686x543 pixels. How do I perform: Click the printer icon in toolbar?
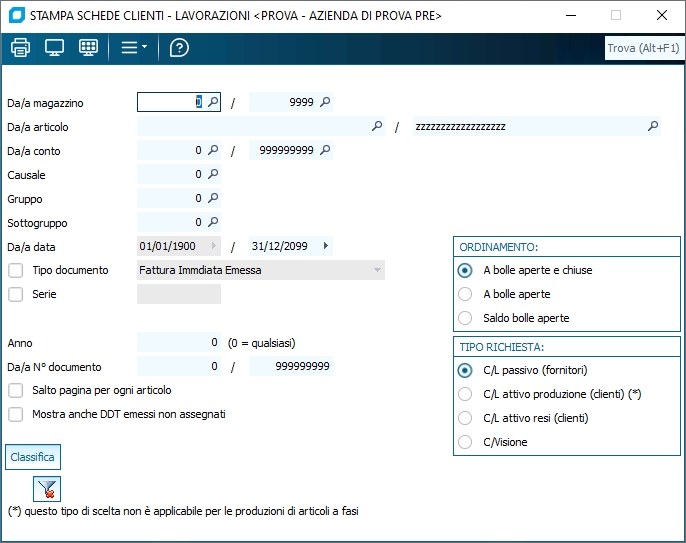click(x=20, y=47)
